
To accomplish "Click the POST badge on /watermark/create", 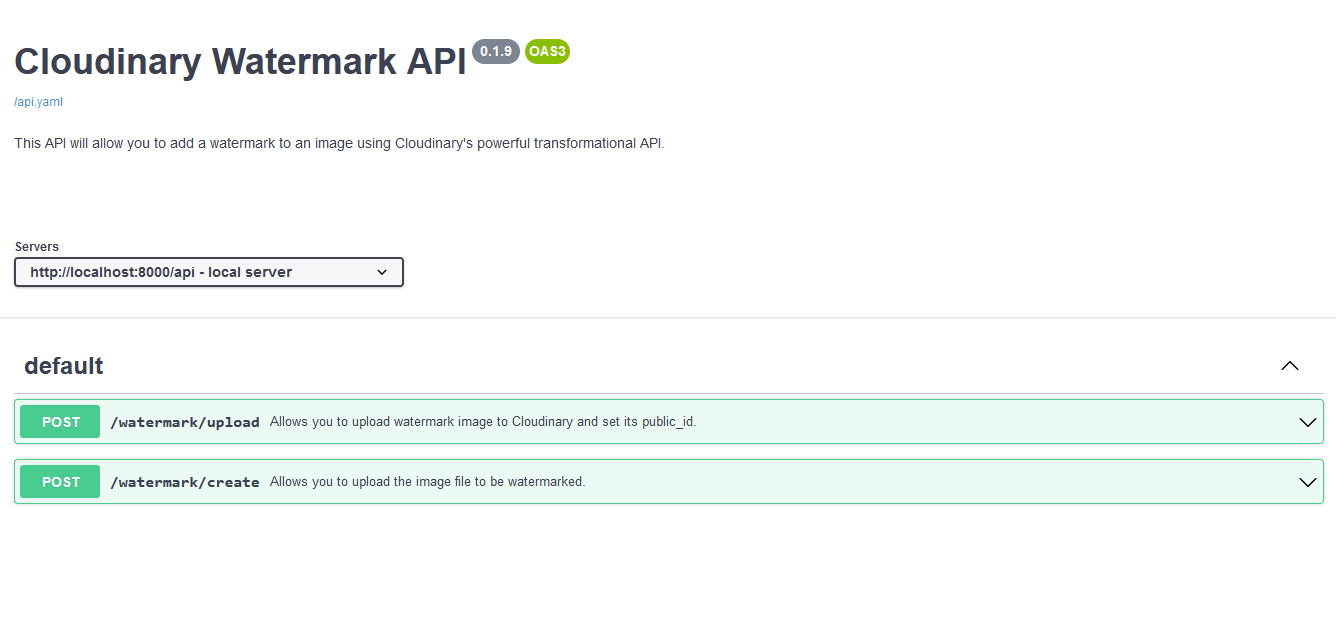I will (59, 481).
